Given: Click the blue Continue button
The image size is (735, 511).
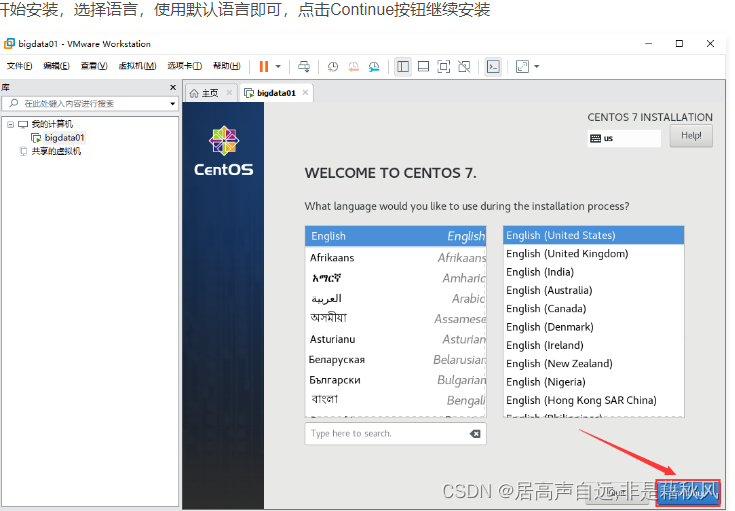Looking at the screenshot, I should 688,493.
